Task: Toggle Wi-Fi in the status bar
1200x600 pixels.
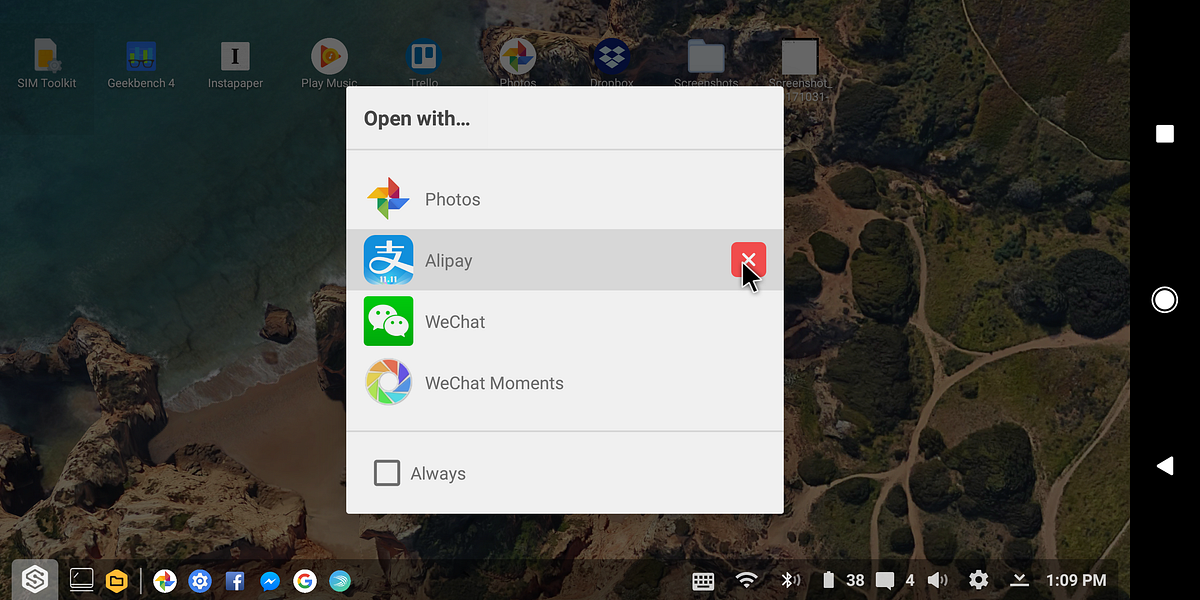Action: 746,580
